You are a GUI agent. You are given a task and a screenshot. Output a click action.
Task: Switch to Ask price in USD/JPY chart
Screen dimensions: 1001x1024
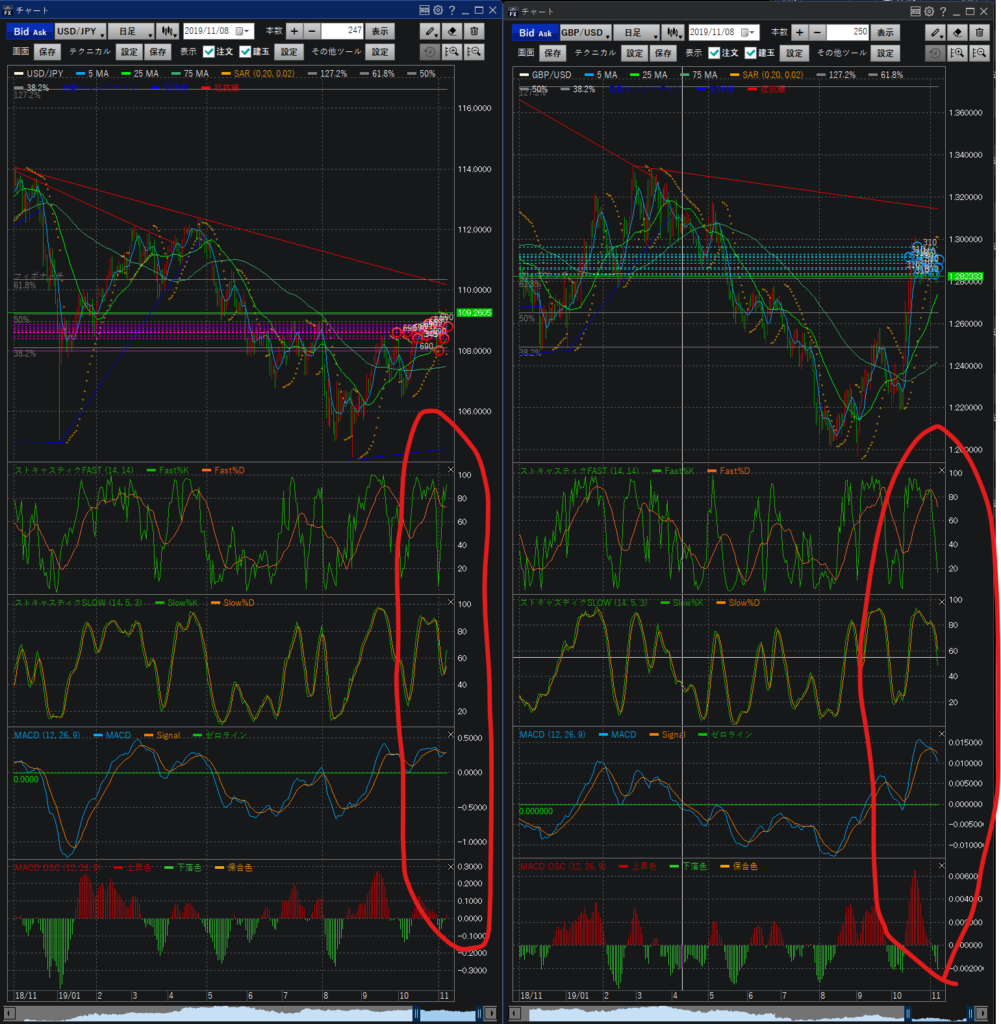(x=41, y=32)
